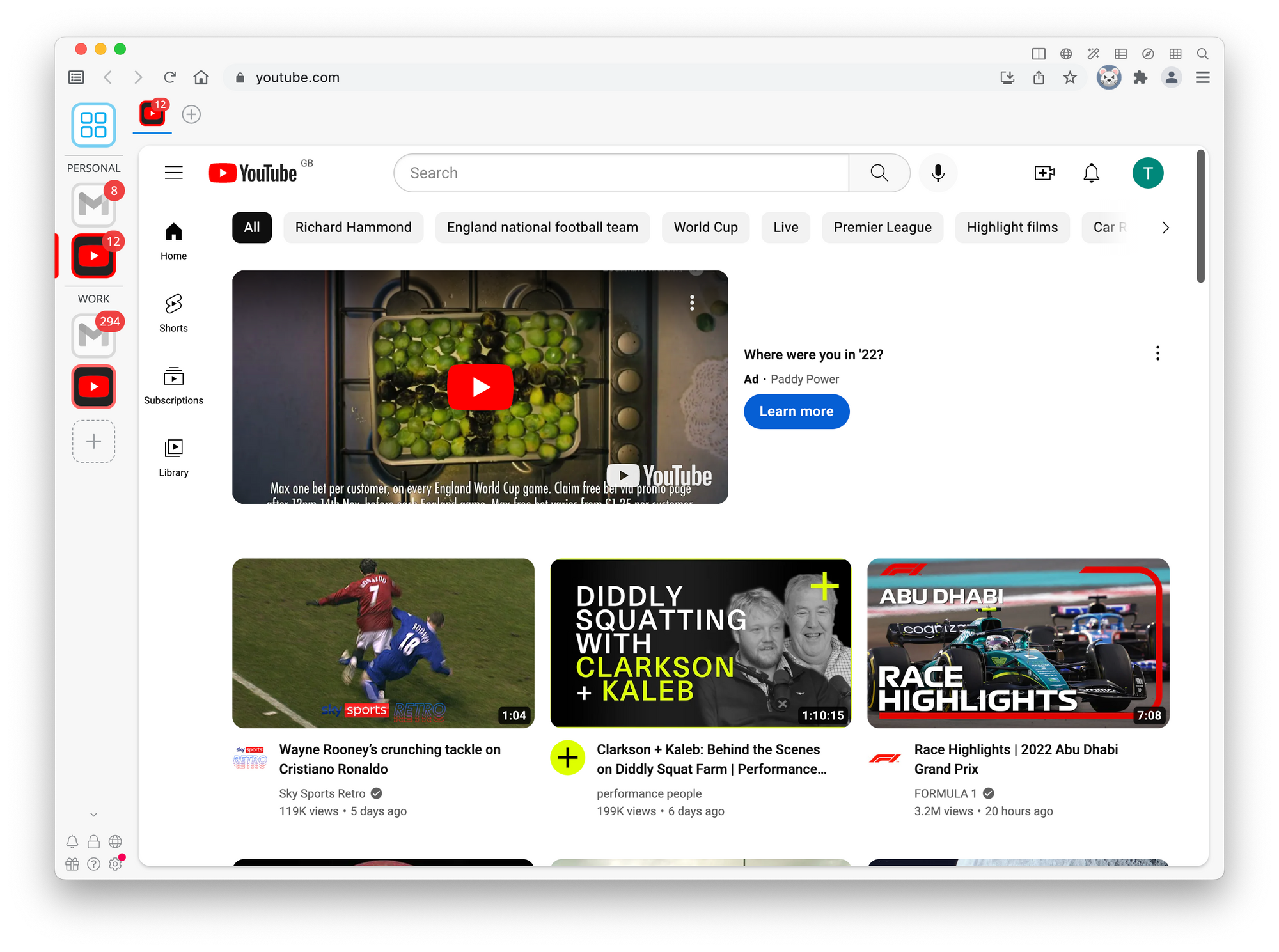The width and height of the screenshot is (1279, 952).
Task: Click the Create video button
Action: click(1043, 173)
